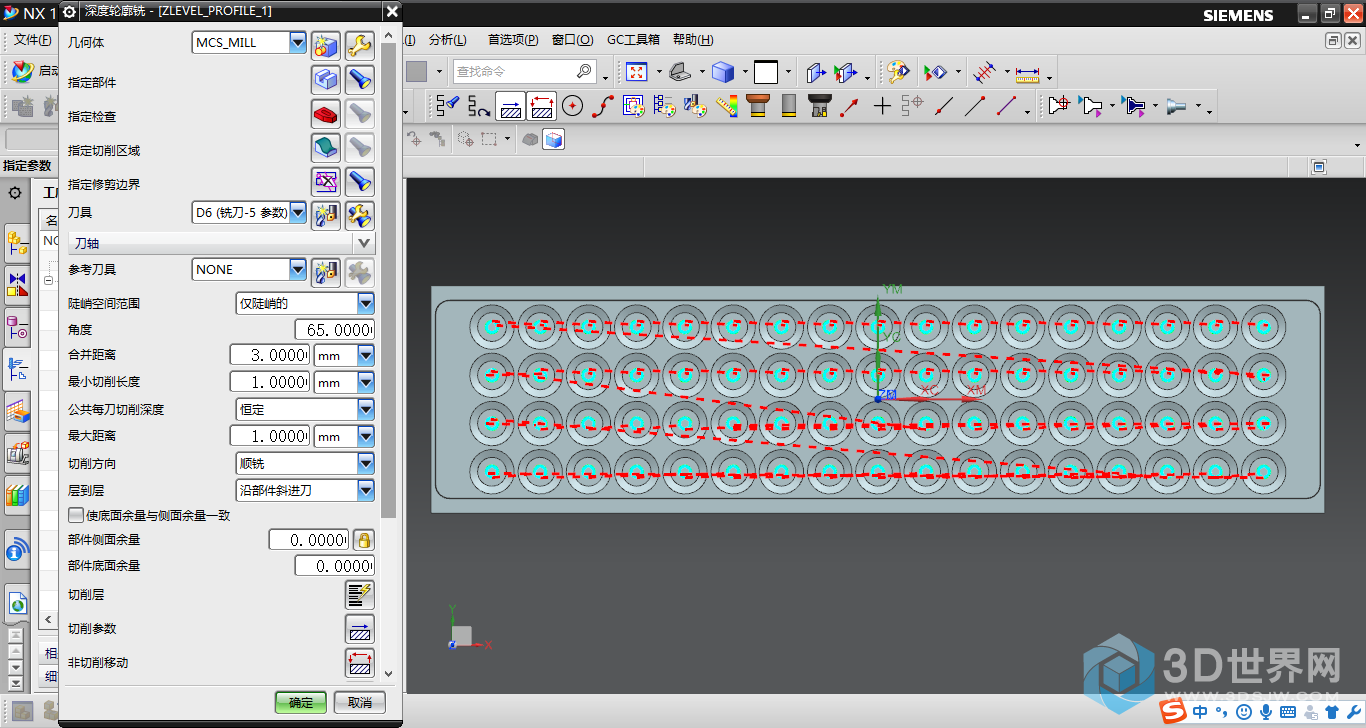Image resolution: width=1366 pixels, height=728 pixels.
Task: Toggle 使底面余量与侧面余量一致 checkbox
Action: 75,516
